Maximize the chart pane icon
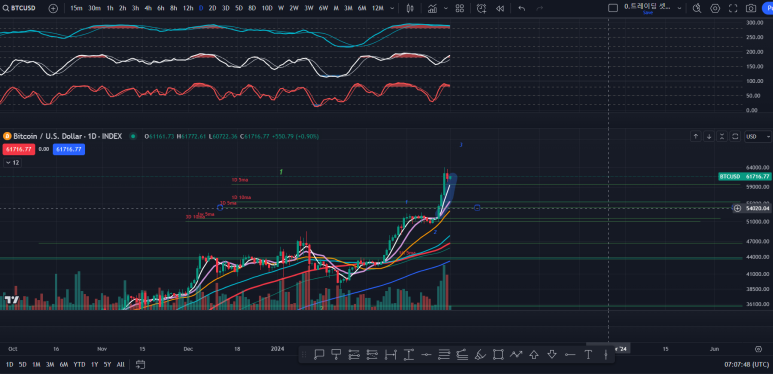The height and width of the screenshot is (374, 773). point(735,136)
